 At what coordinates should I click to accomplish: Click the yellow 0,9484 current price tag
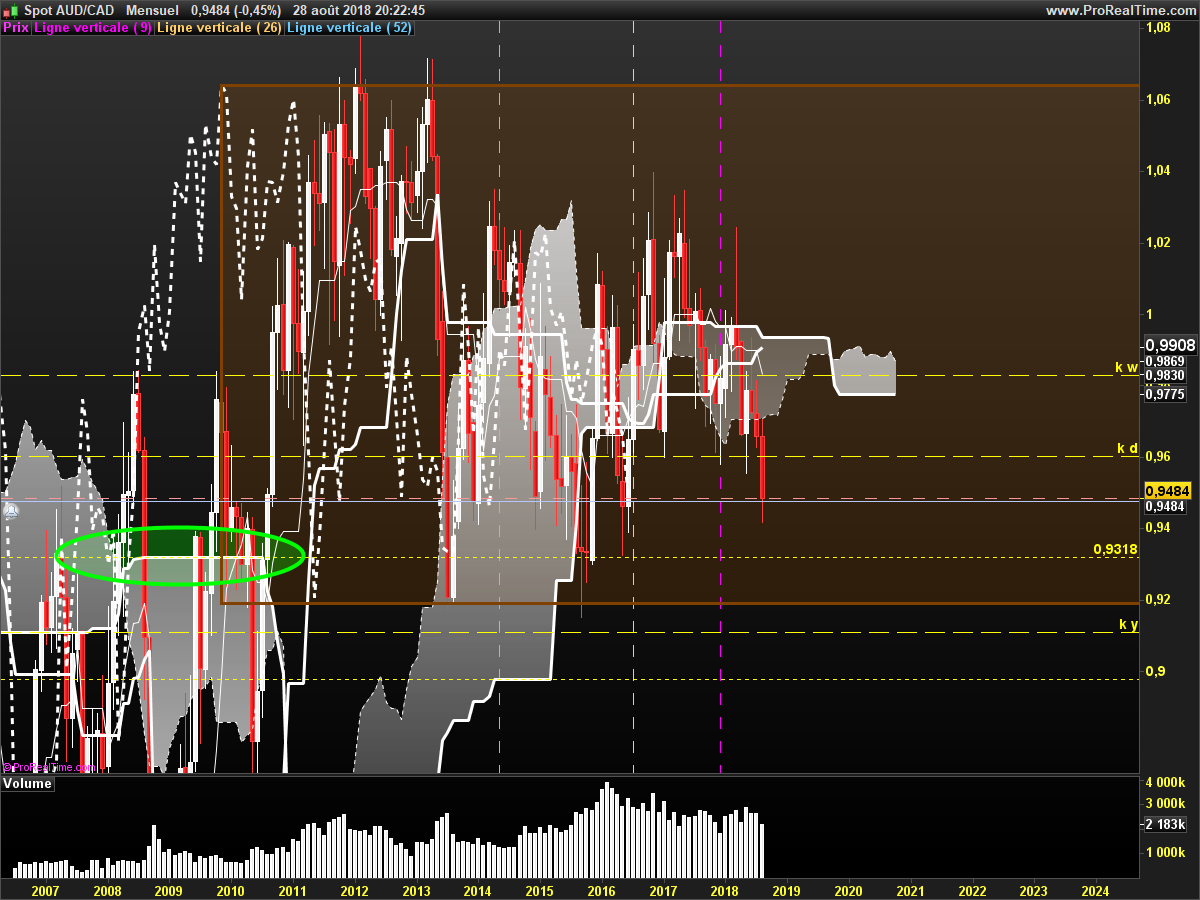click(x=1169, y=490)
